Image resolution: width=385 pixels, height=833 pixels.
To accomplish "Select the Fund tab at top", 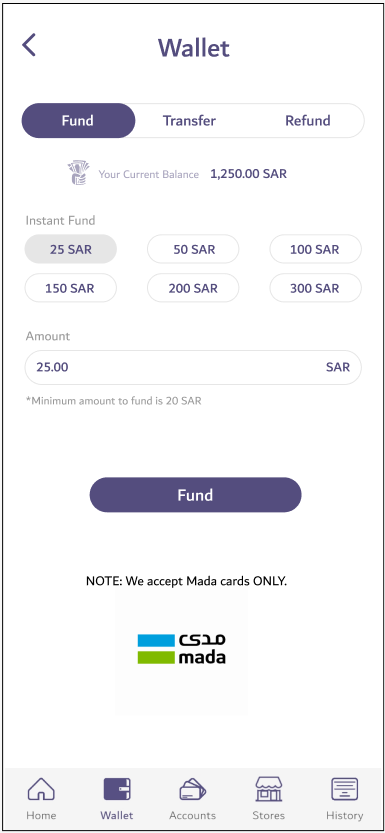I will click(x=78, y=121).
